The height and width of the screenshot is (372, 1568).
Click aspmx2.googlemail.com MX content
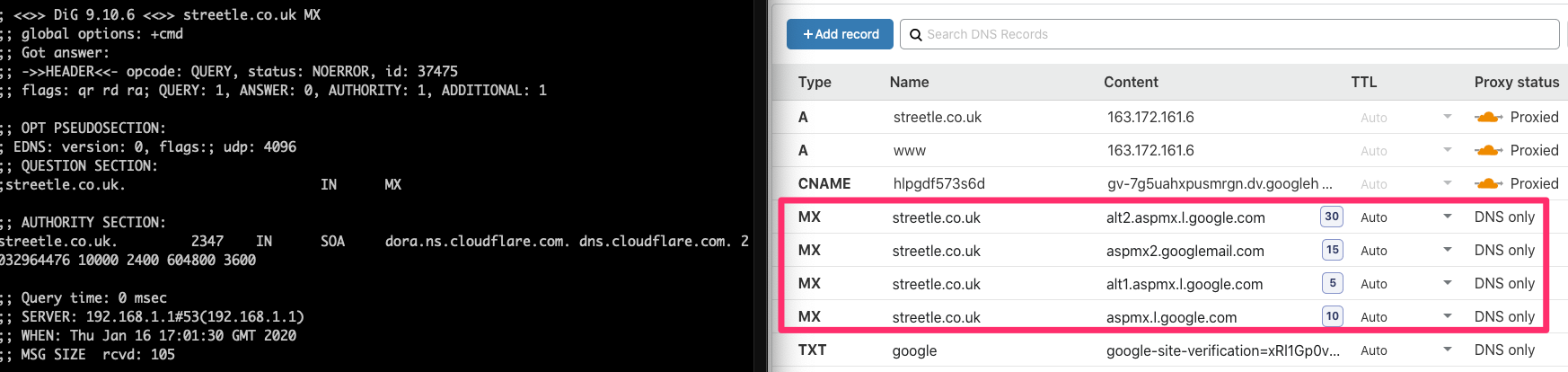[1185, 251]
